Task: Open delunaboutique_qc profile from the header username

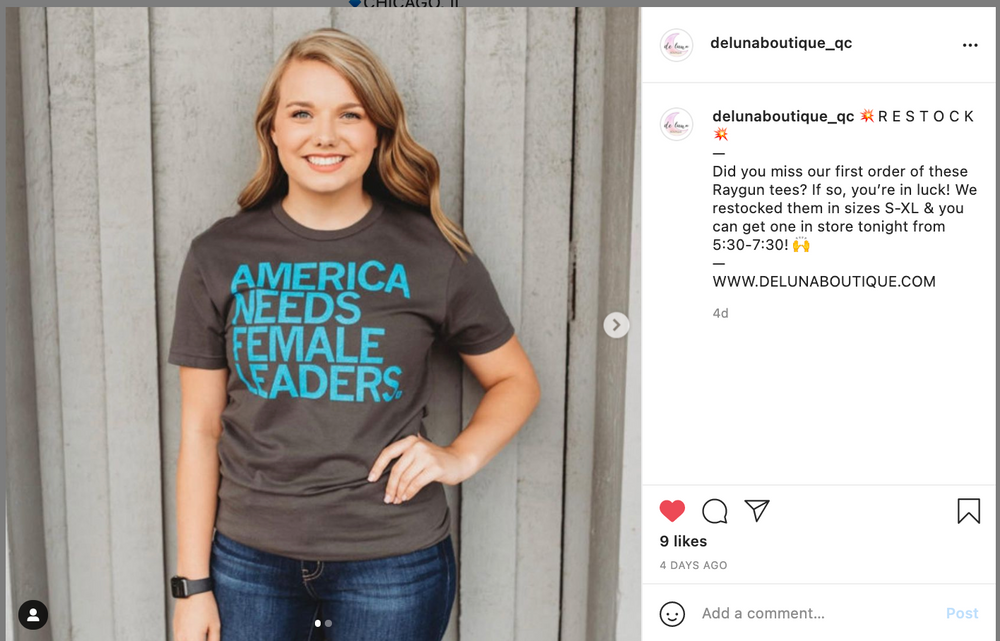Action: [x=780, y=43]
